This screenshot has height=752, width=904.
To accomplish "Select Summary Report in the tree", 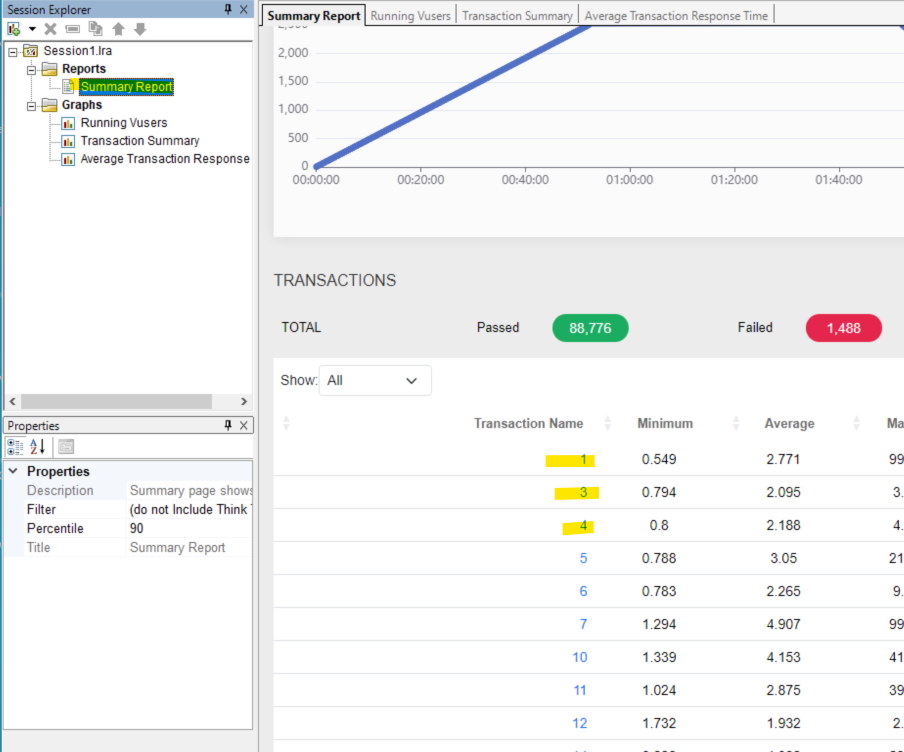I will coord(126,87).
